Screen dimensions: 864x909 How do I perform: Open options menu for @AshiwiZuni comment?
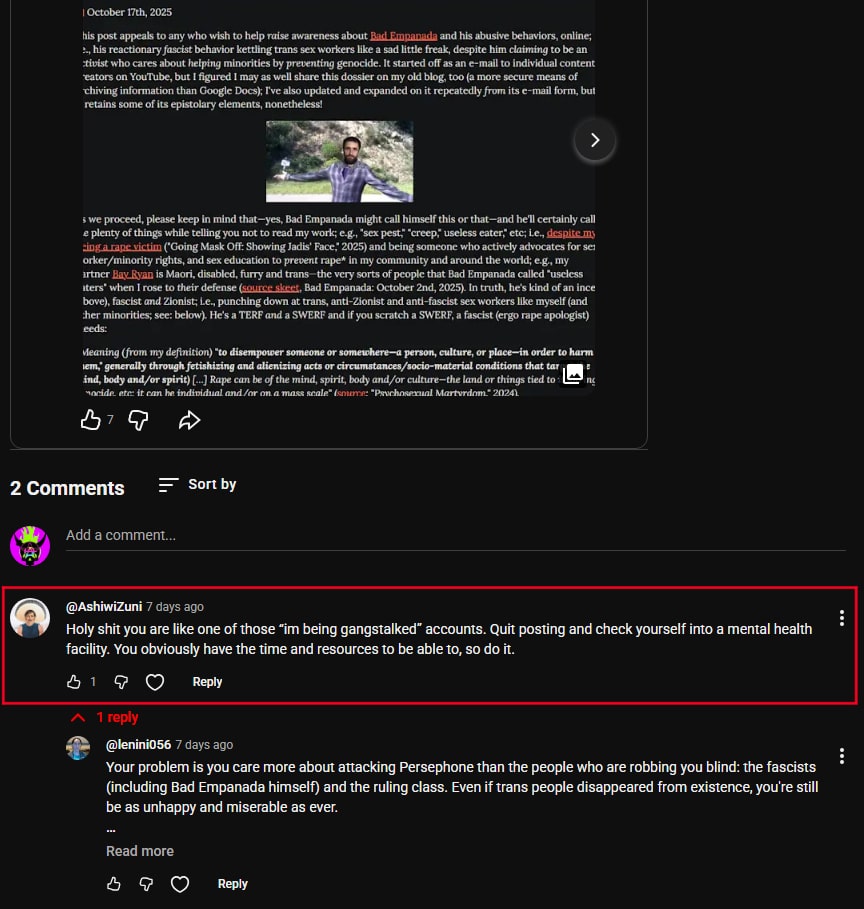pyautogui.click(x=841, y=618)
